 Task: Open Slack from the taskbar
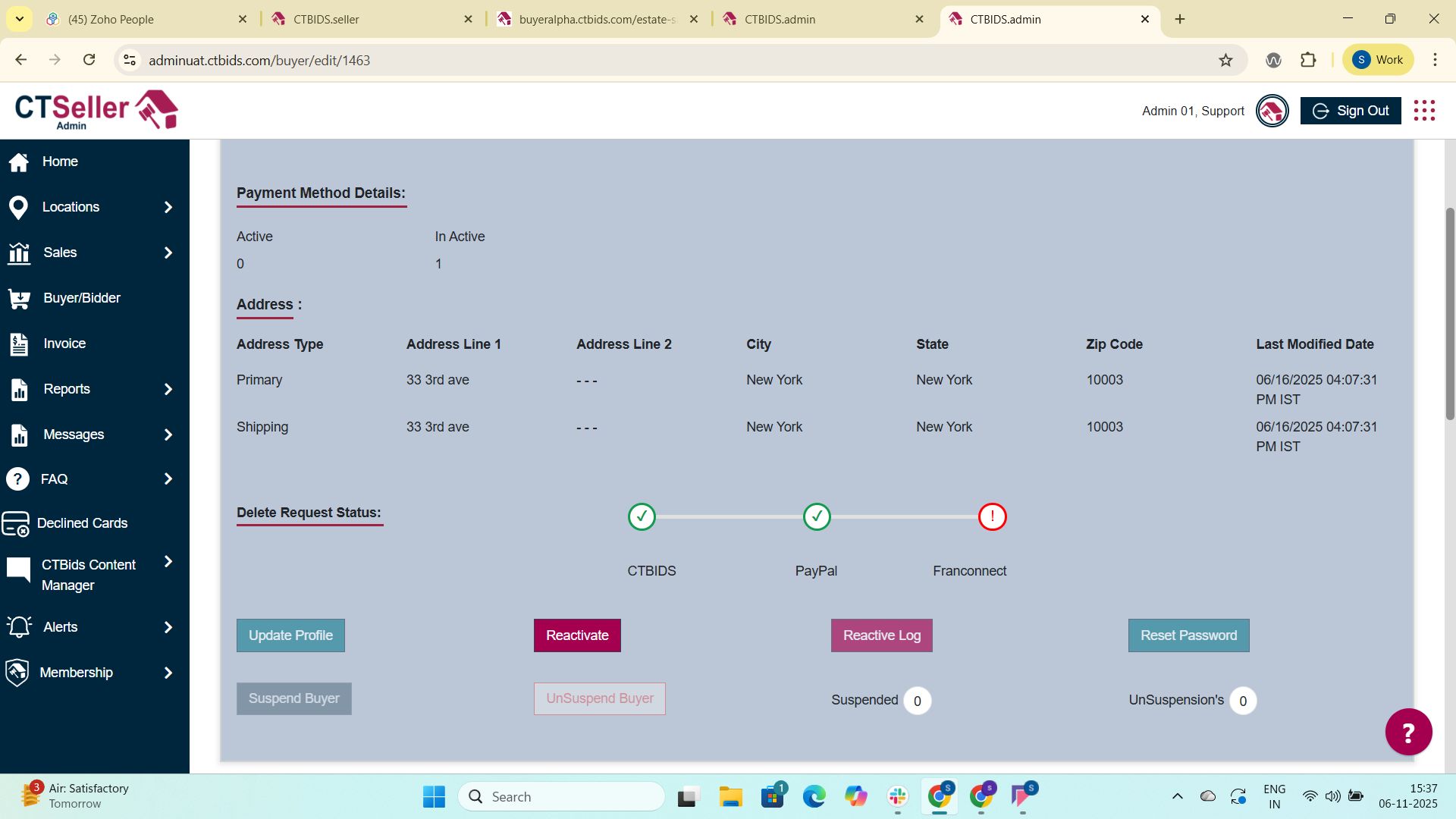[897, 796]
